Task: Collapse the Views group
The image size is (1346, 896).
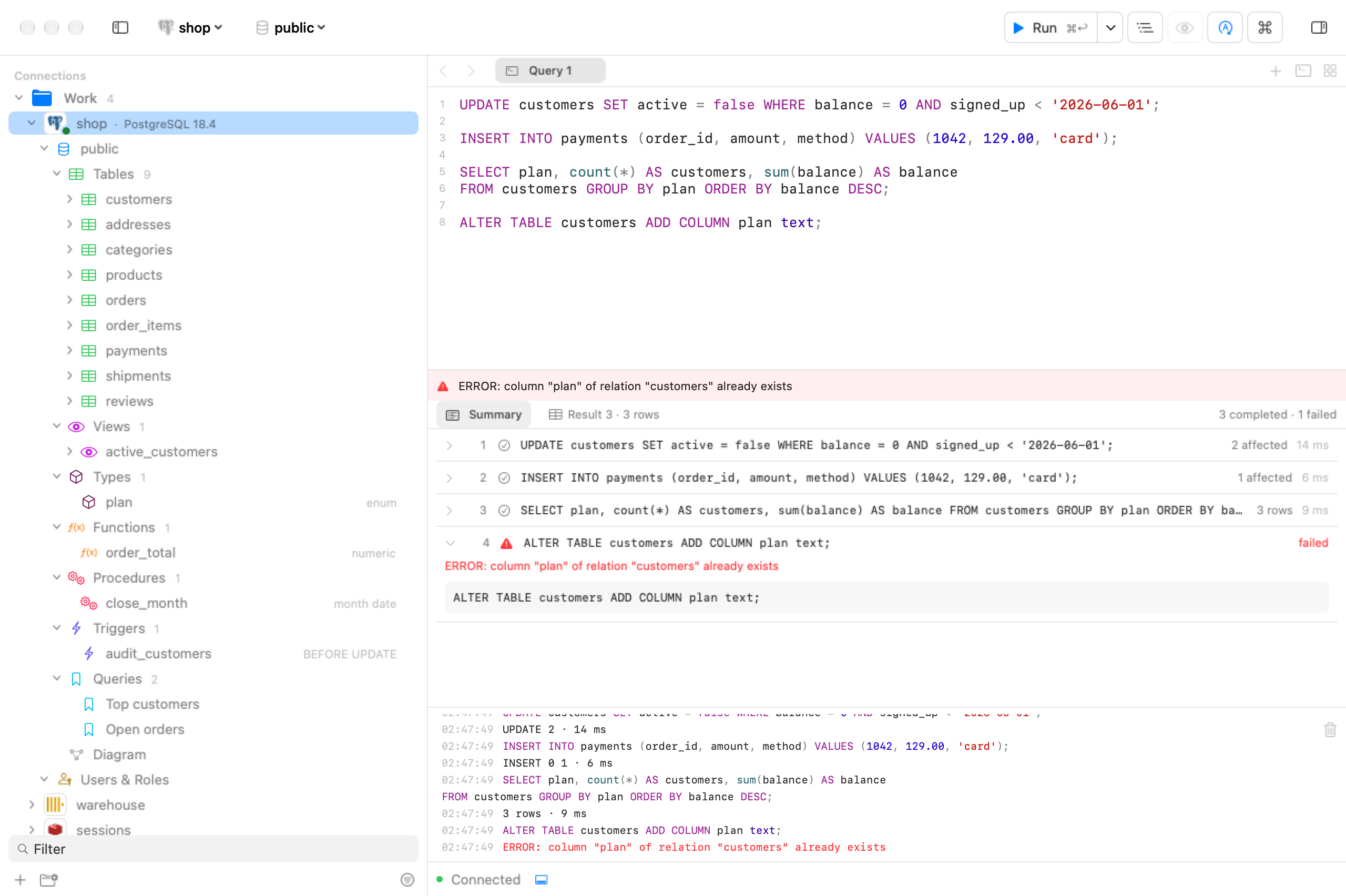Action: 57,426
